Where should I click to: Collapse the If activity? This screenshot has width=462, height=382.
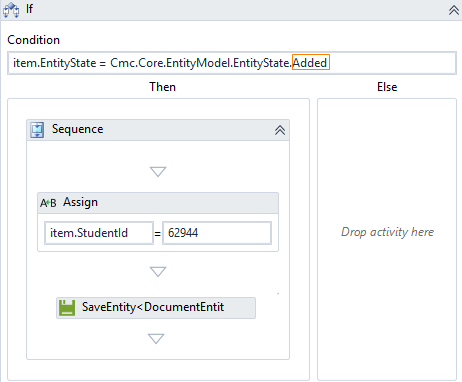454,10
